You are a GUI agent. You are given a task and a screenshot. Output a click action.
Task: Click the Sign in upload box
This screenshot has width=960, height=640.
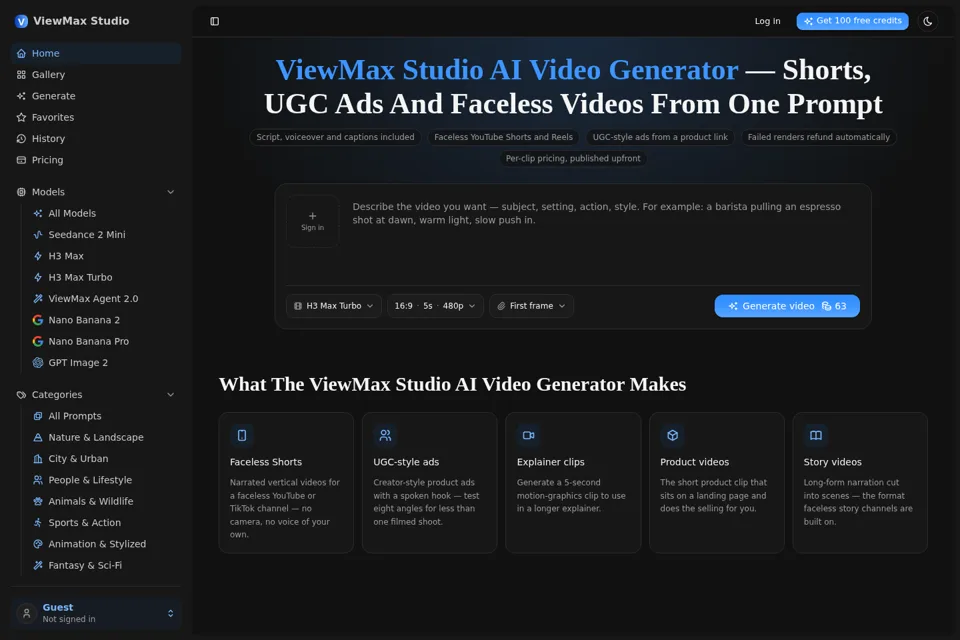312,221
